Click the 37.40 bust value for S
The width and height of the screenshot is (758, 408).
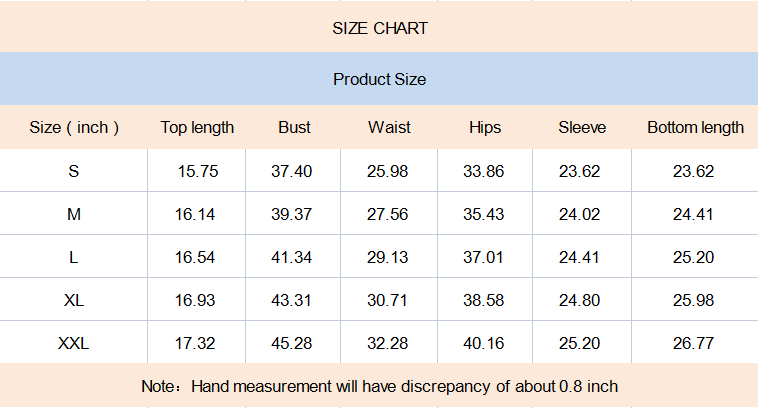(292, 171)
